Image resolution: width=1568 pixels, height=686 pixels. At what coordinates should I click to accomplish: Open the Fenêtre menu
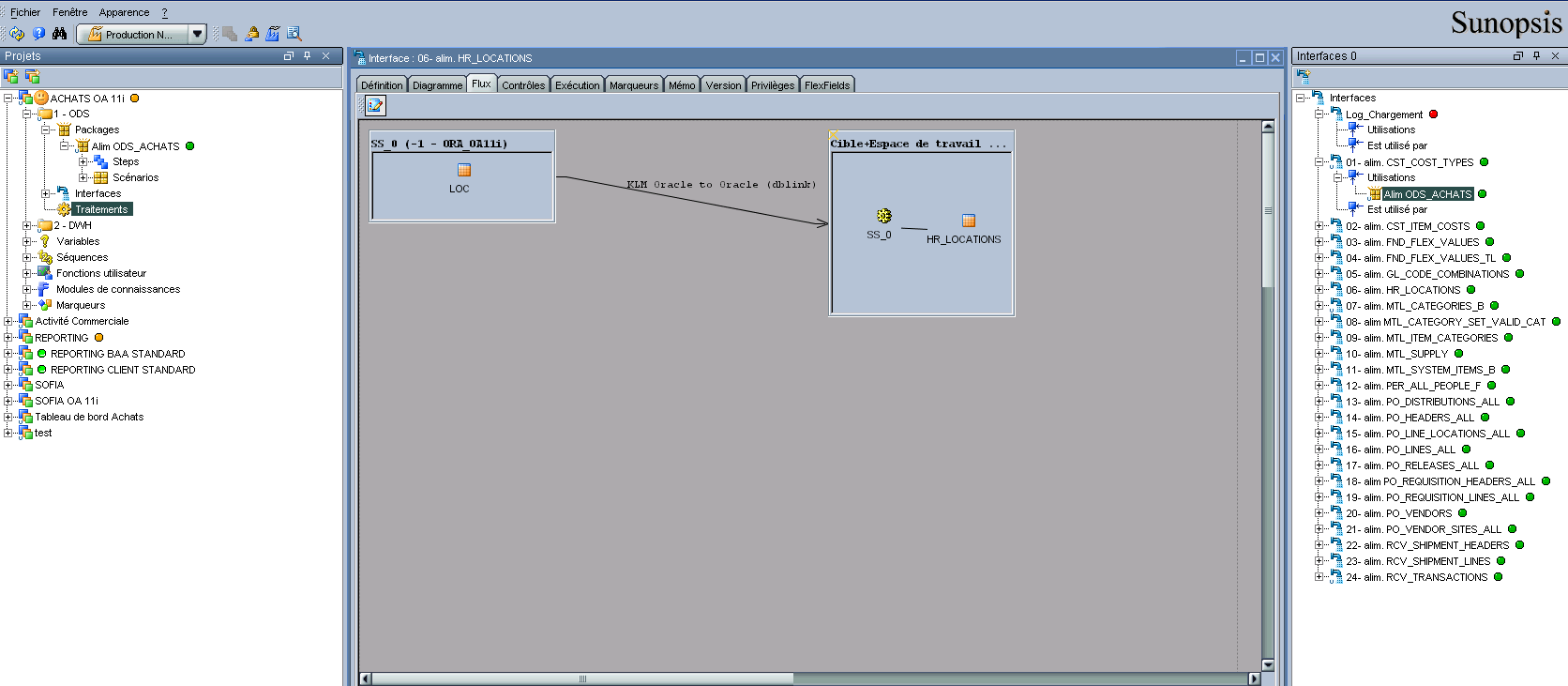70,12
